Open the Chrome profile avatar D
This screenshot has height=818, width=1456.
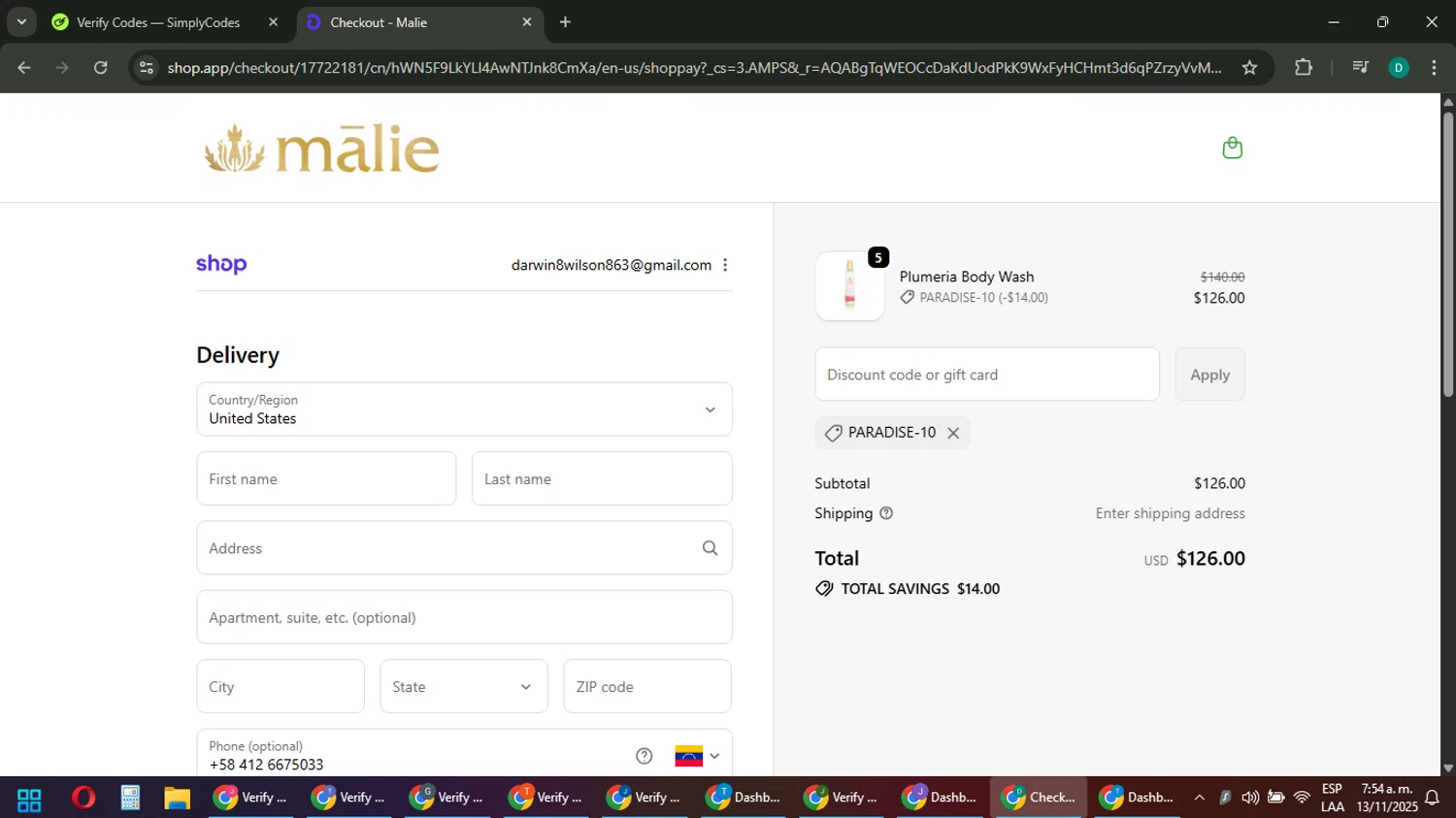click(1399, 67)
